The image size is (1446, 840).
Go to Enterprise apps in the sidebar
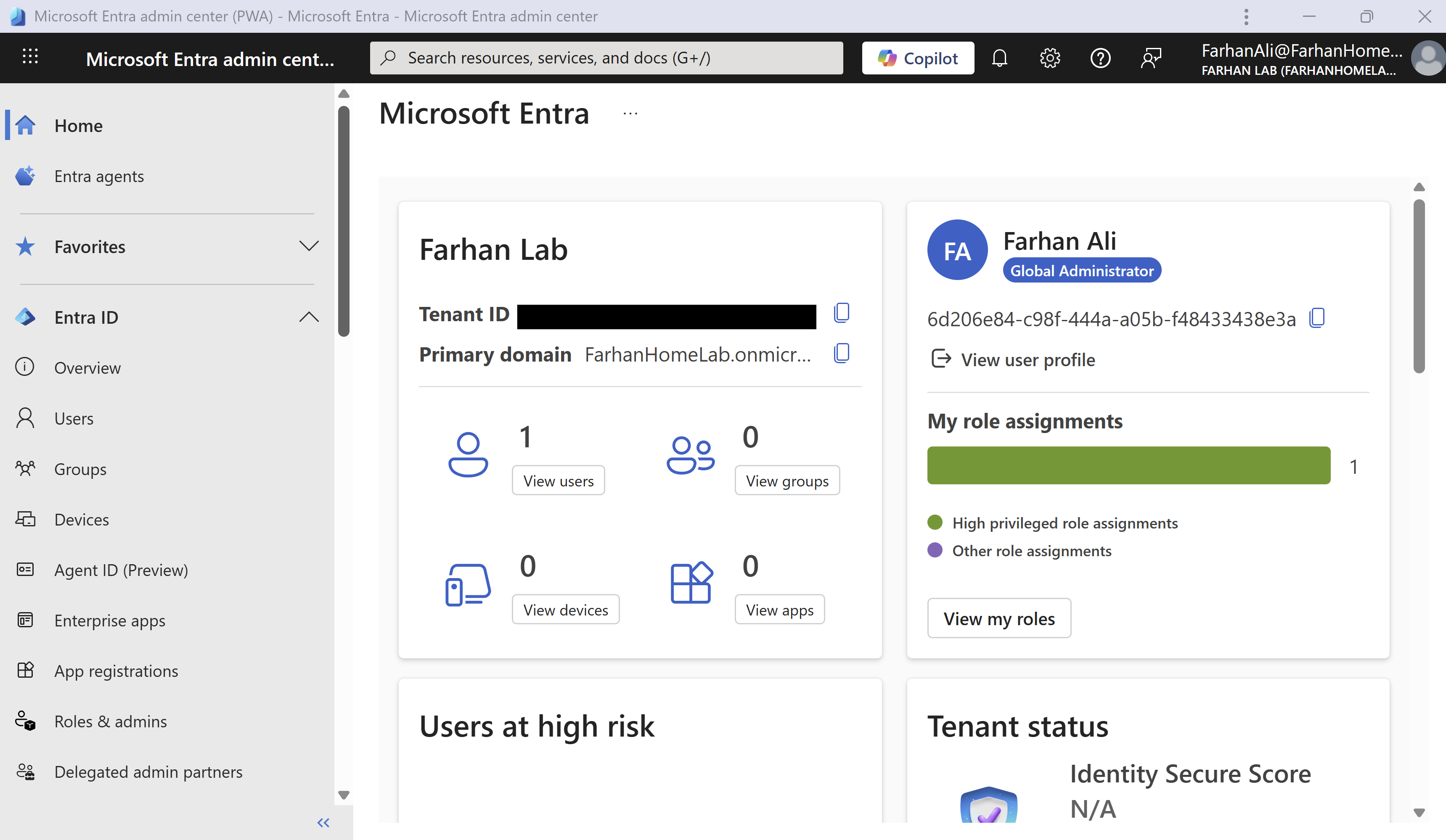(x=110, y=621)
